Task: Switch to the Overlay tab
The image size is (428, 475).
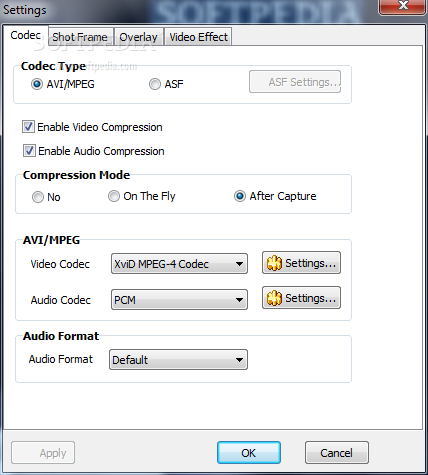Action: click(x=138, y=37)
